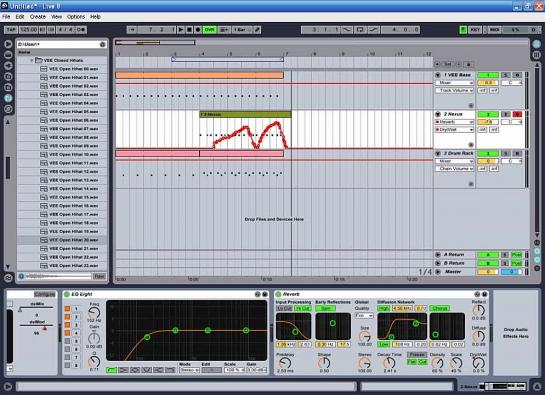Adjust the Reverb Dry/Wet knob
This screenshot has width=545, height=395.
point(479,363)
